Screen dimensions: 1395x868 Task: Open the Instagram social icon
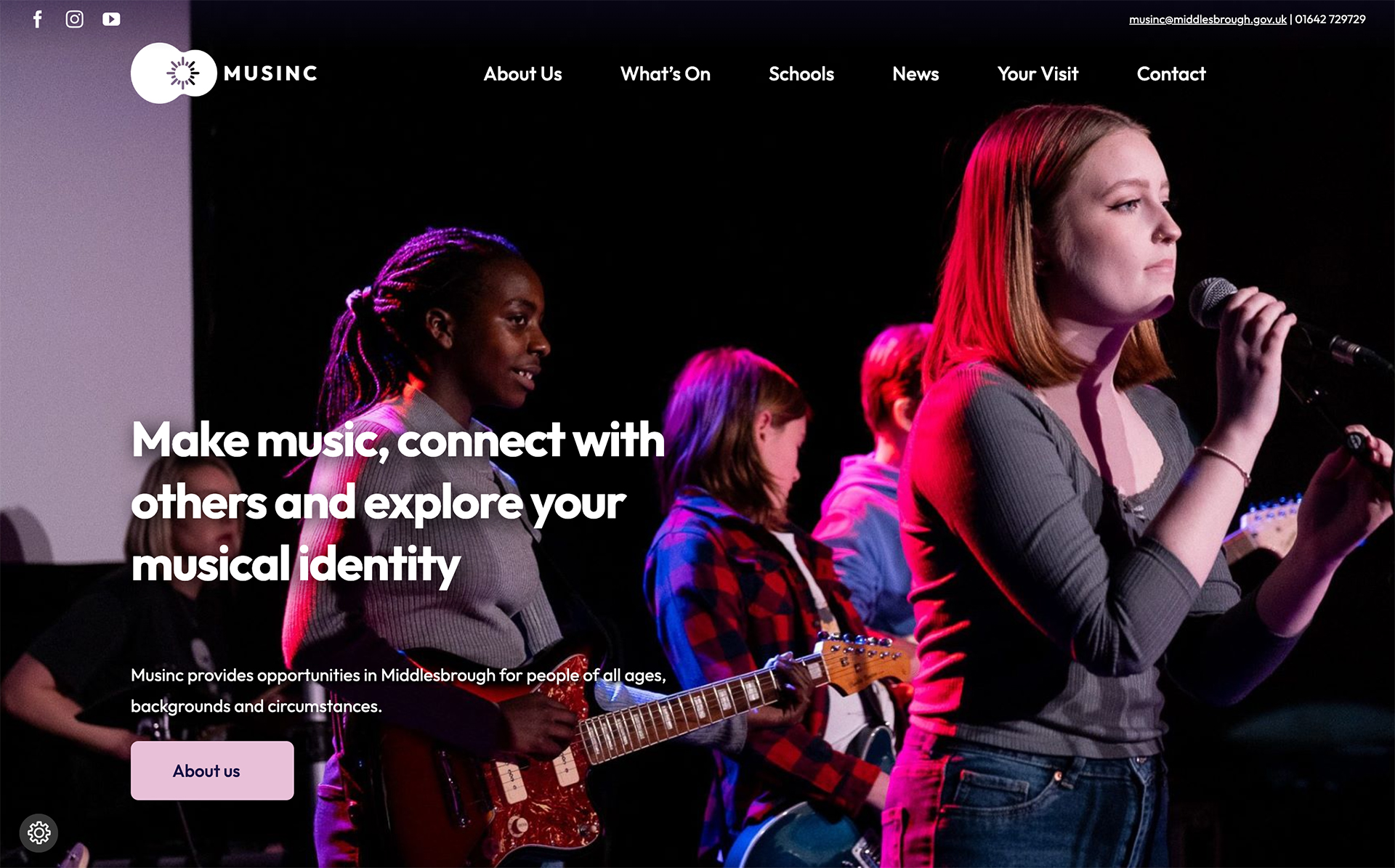click(x=74, y=19)
